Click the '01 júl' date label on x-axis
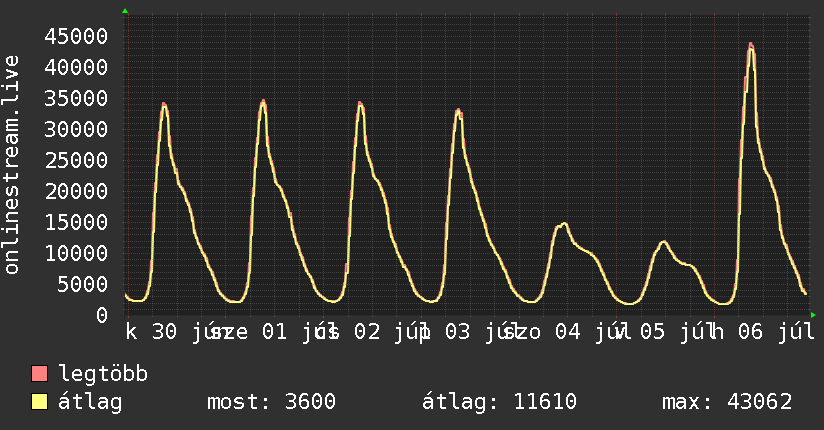The image size is (824, 430). coord(293,332)
